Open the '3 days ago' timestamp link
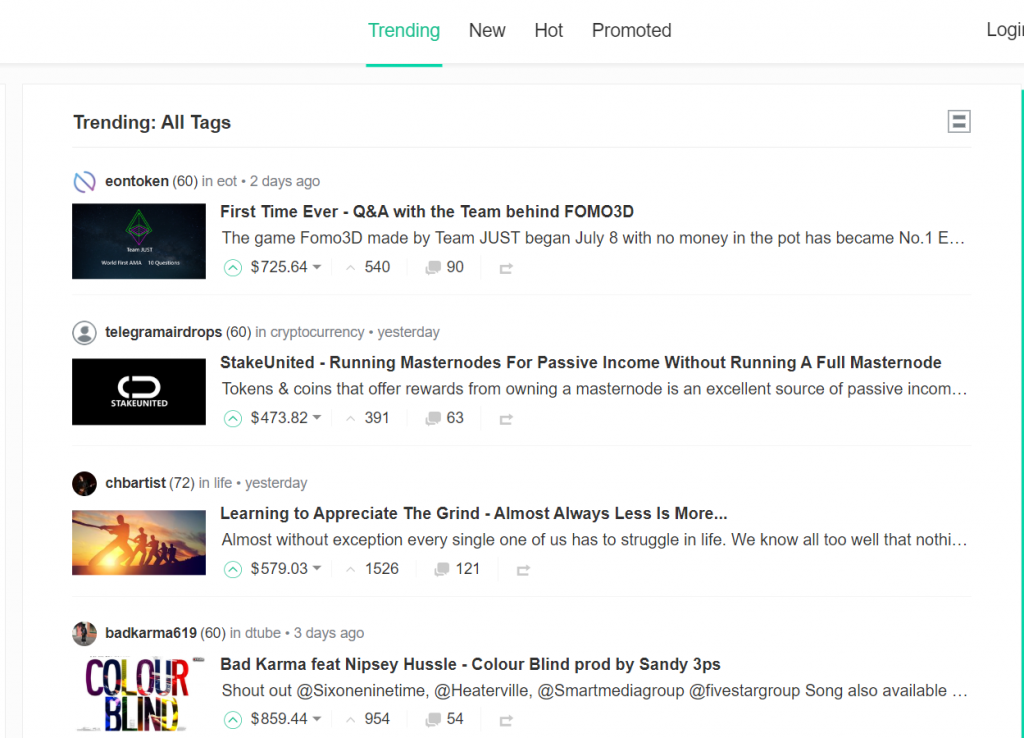The height and width of the screenshot is (738, 1024). click(x=328, y=633)
